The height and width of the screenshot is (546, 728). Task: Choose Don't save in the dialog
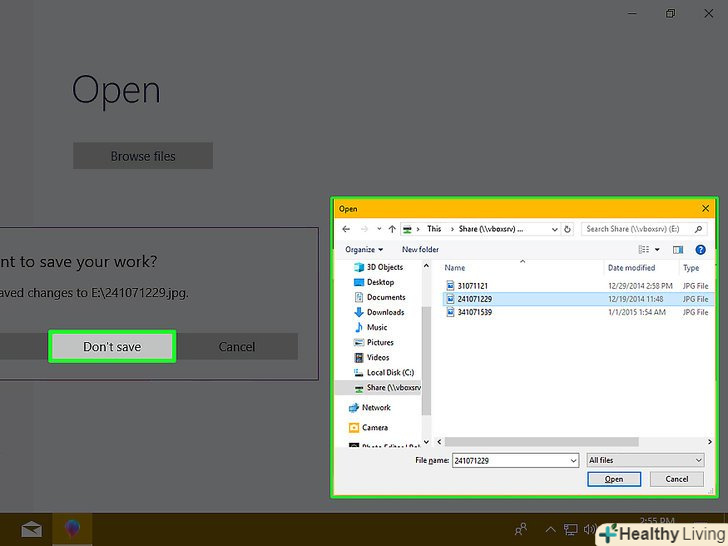112,347
